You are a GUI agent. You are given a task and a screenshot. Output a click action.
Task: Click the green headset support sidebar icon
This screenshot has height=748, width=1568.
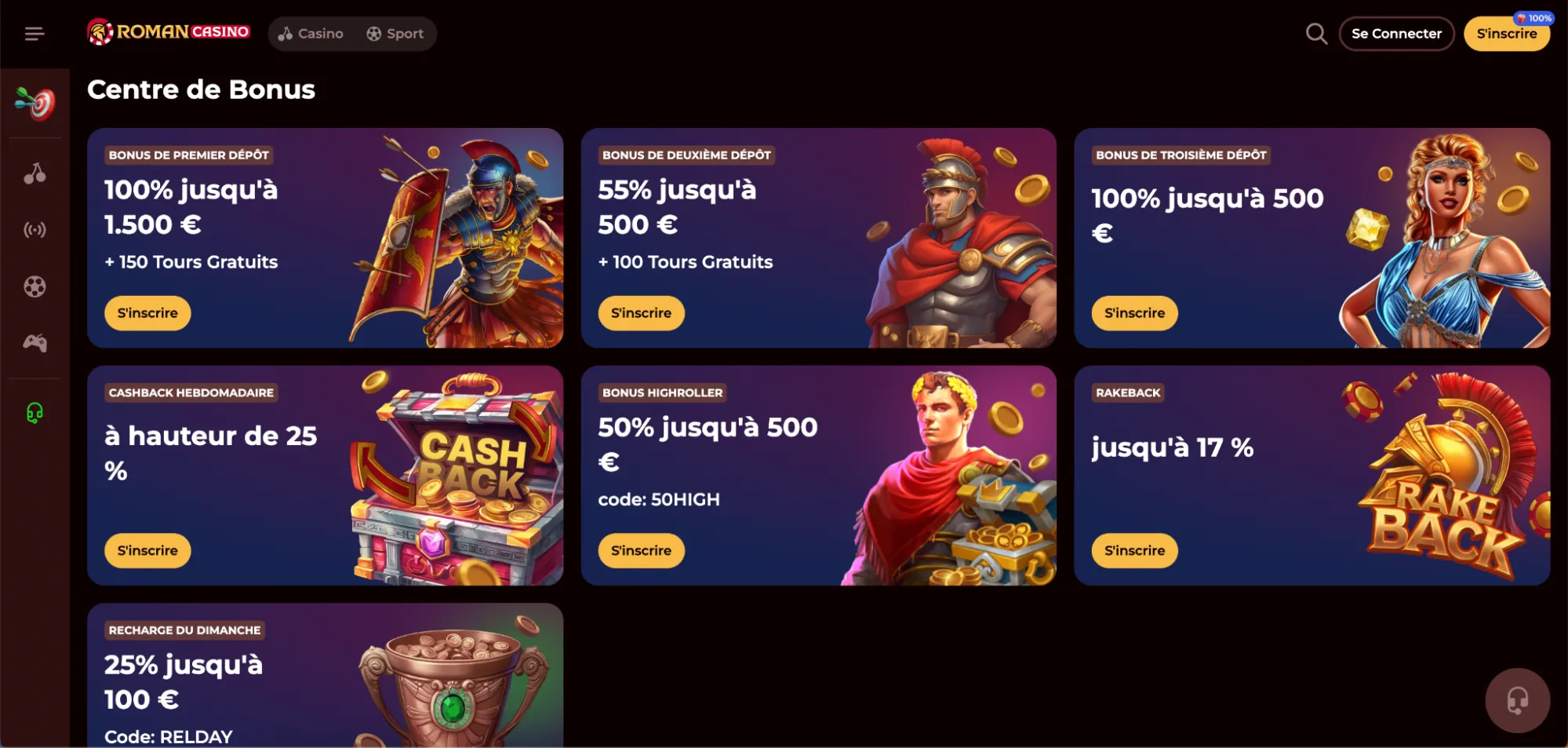35,413
